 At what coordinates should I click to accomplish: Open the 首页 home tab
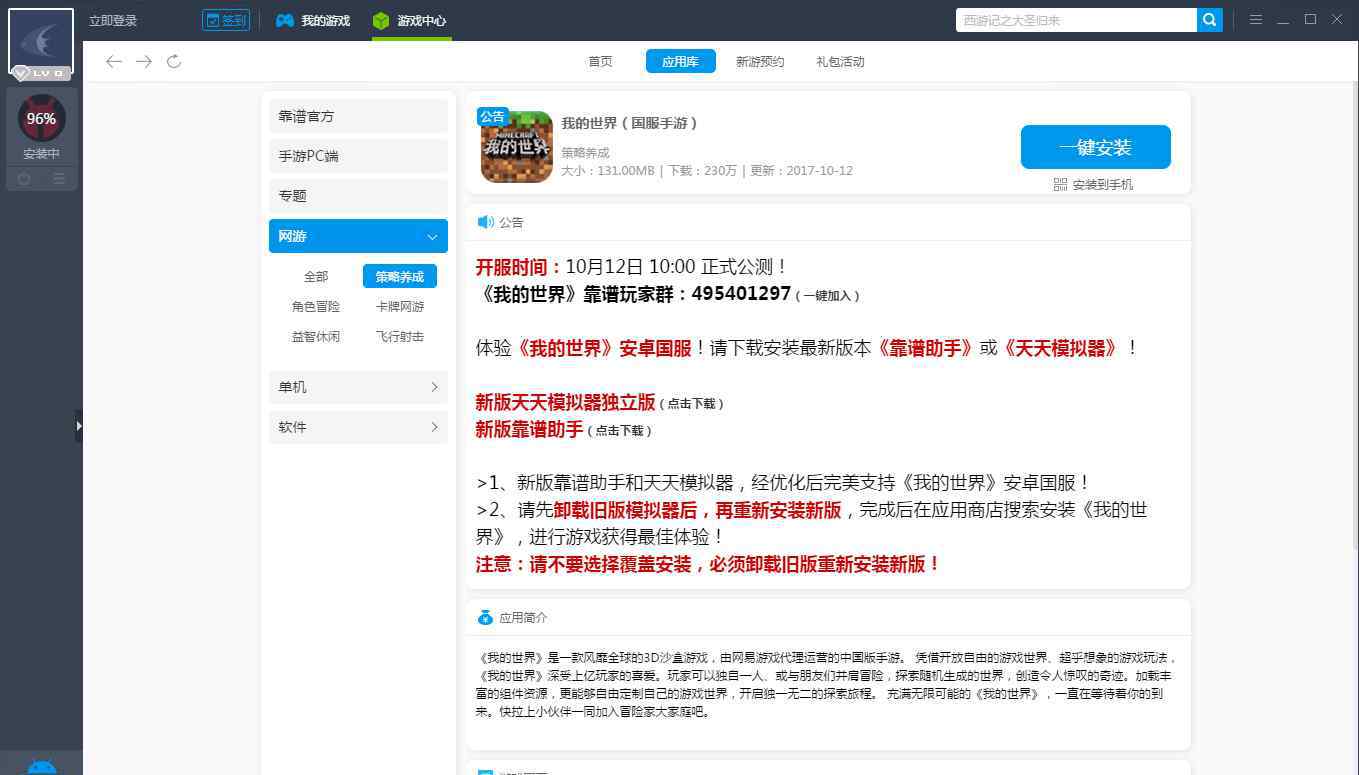(600, 62)
